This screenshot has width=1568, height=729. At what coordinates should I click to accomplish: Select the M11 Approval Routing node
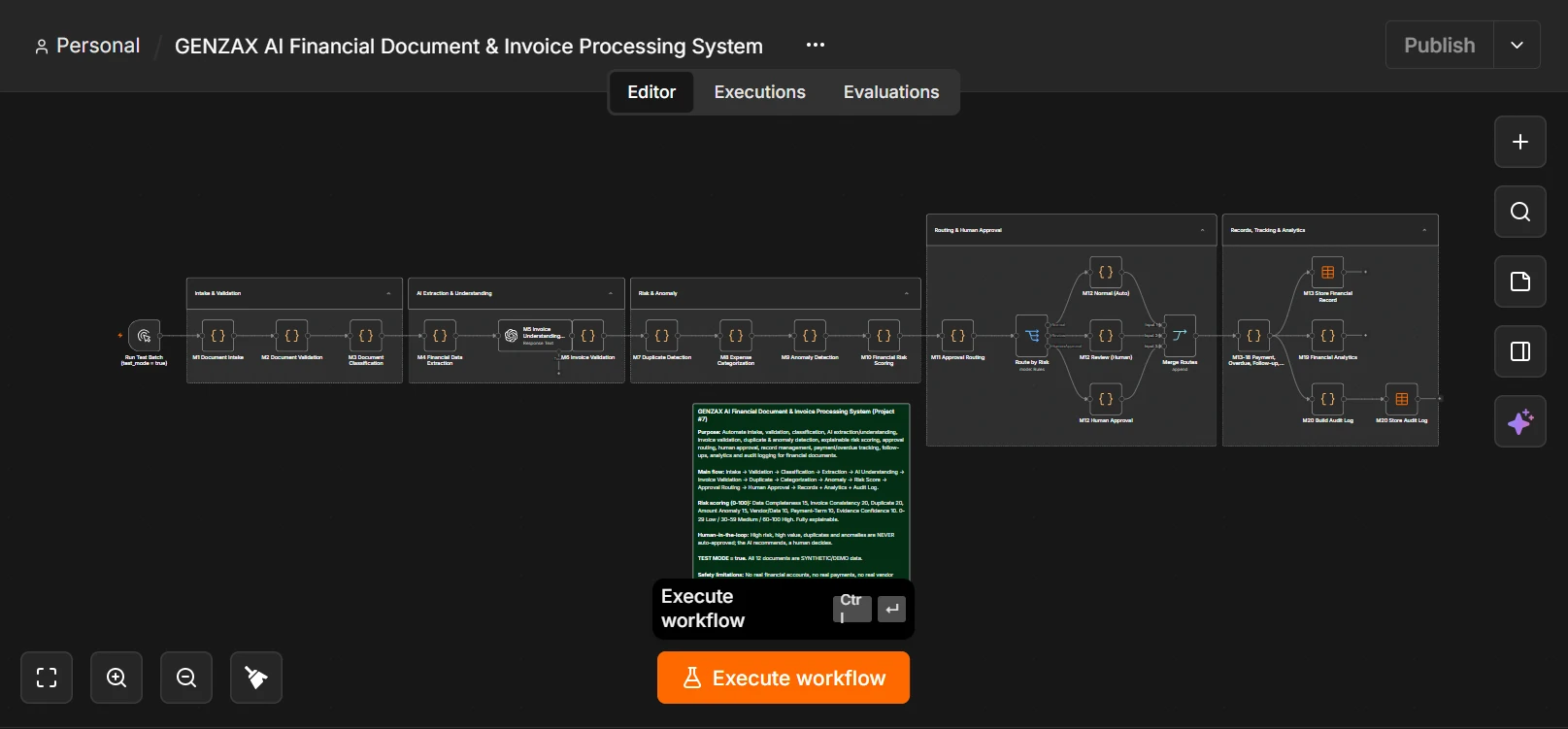click(957, 336)
